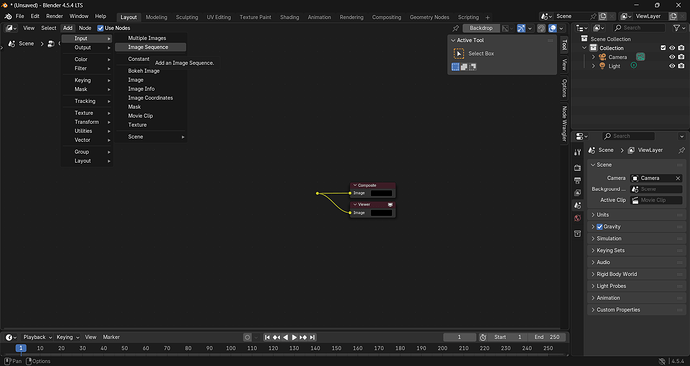Expand the Units panel
690x366 pixels.
tap(636, 215)
